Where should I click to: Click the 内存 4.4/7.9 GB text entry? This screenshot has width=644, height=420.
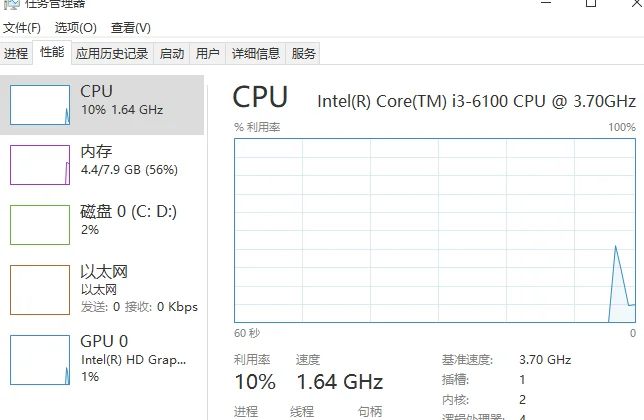[x=129, y=170]
